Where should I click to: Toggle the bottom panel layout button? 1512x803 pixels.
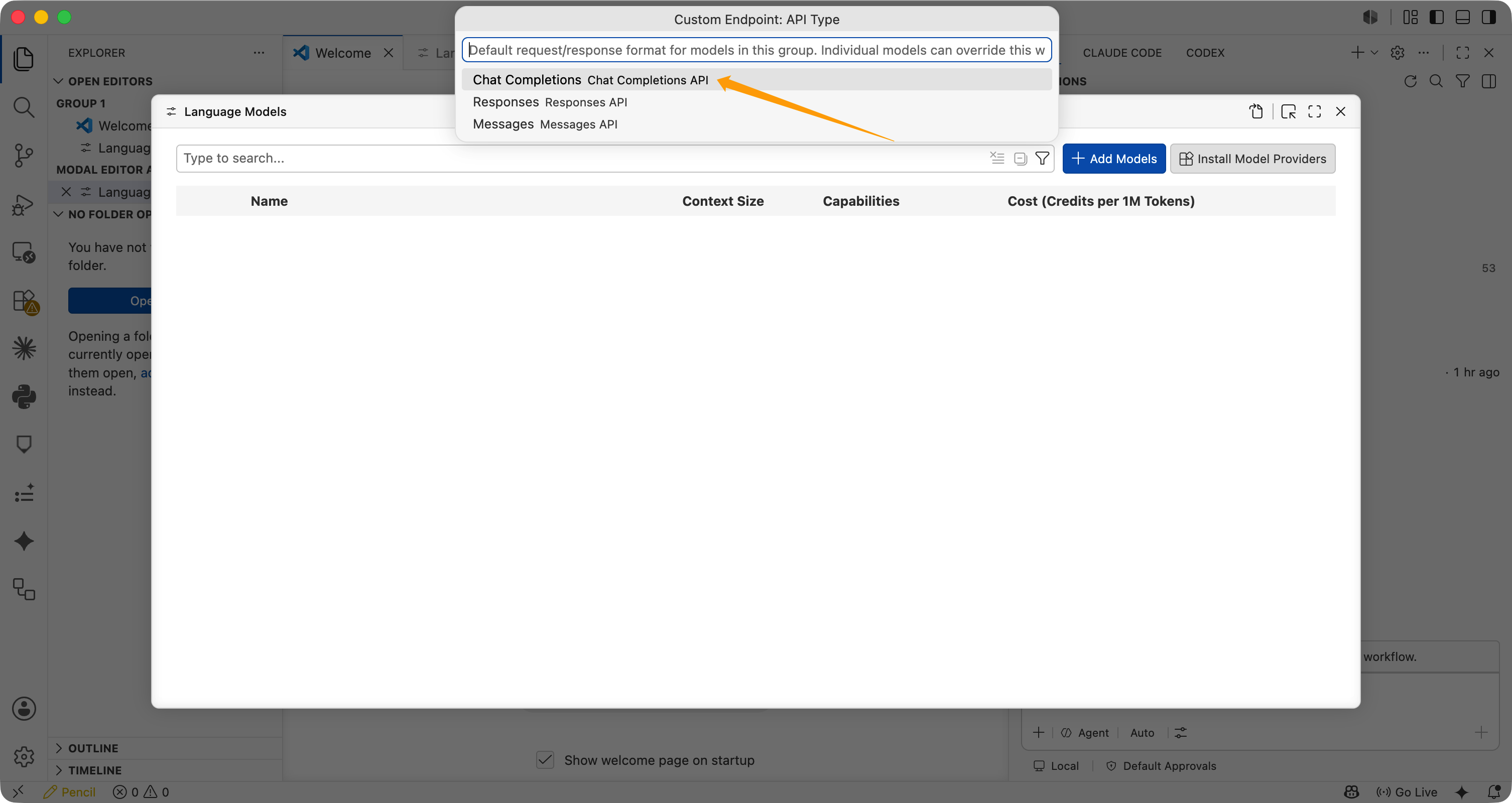1463,17
